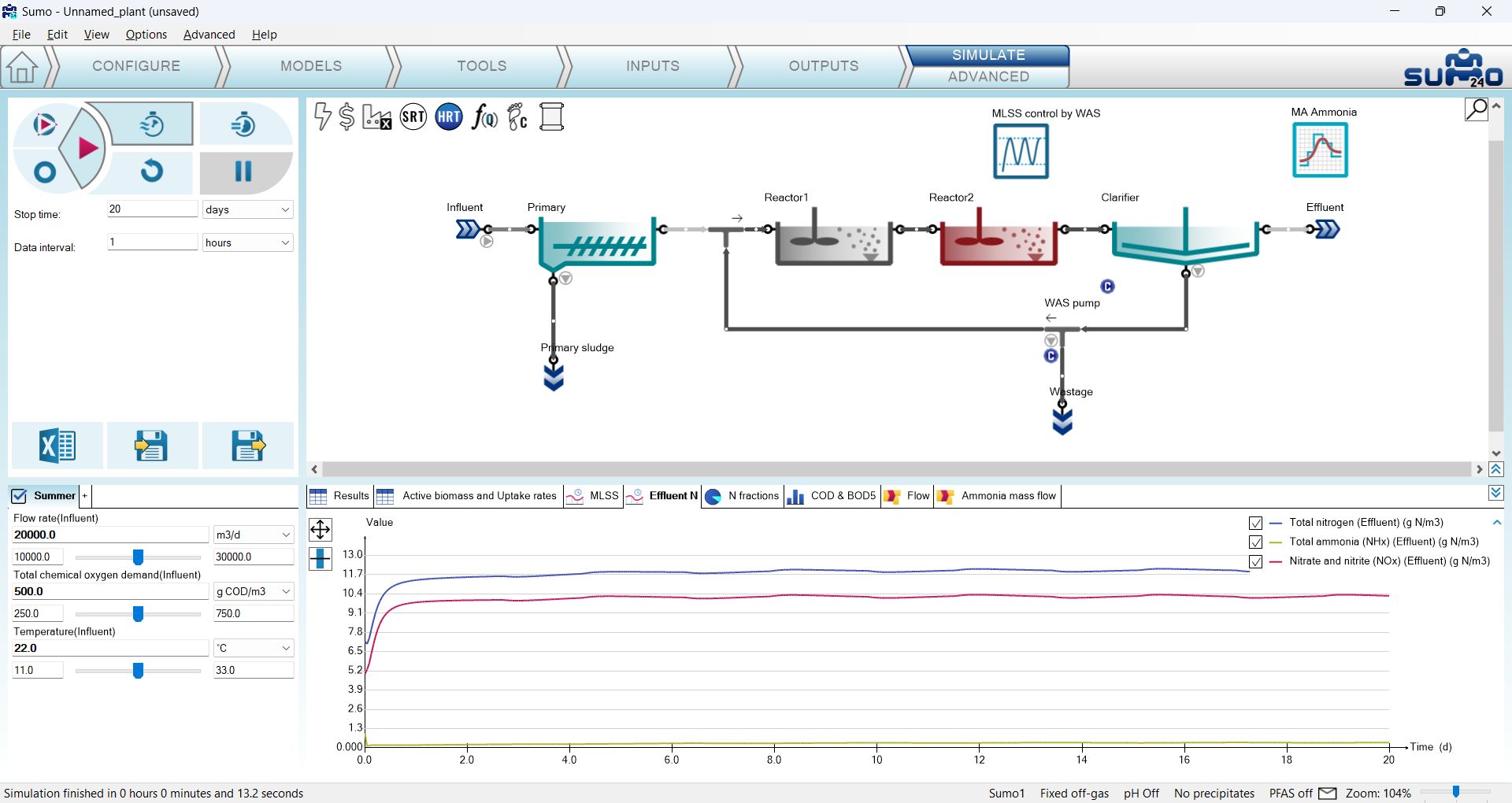
Task: Click the Influent arrow node
Action: point(468,229)
